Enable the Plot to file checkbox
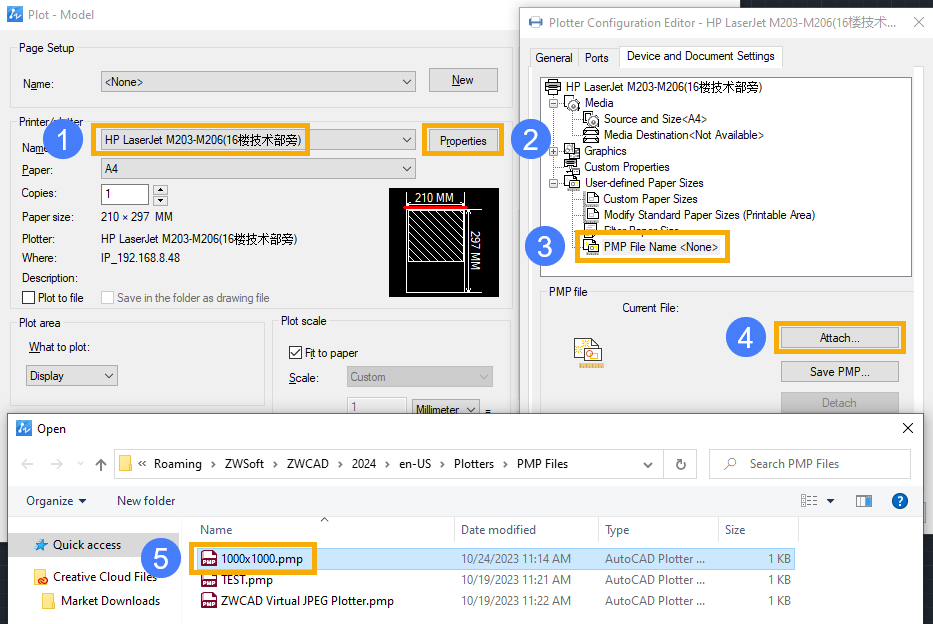 28,297
